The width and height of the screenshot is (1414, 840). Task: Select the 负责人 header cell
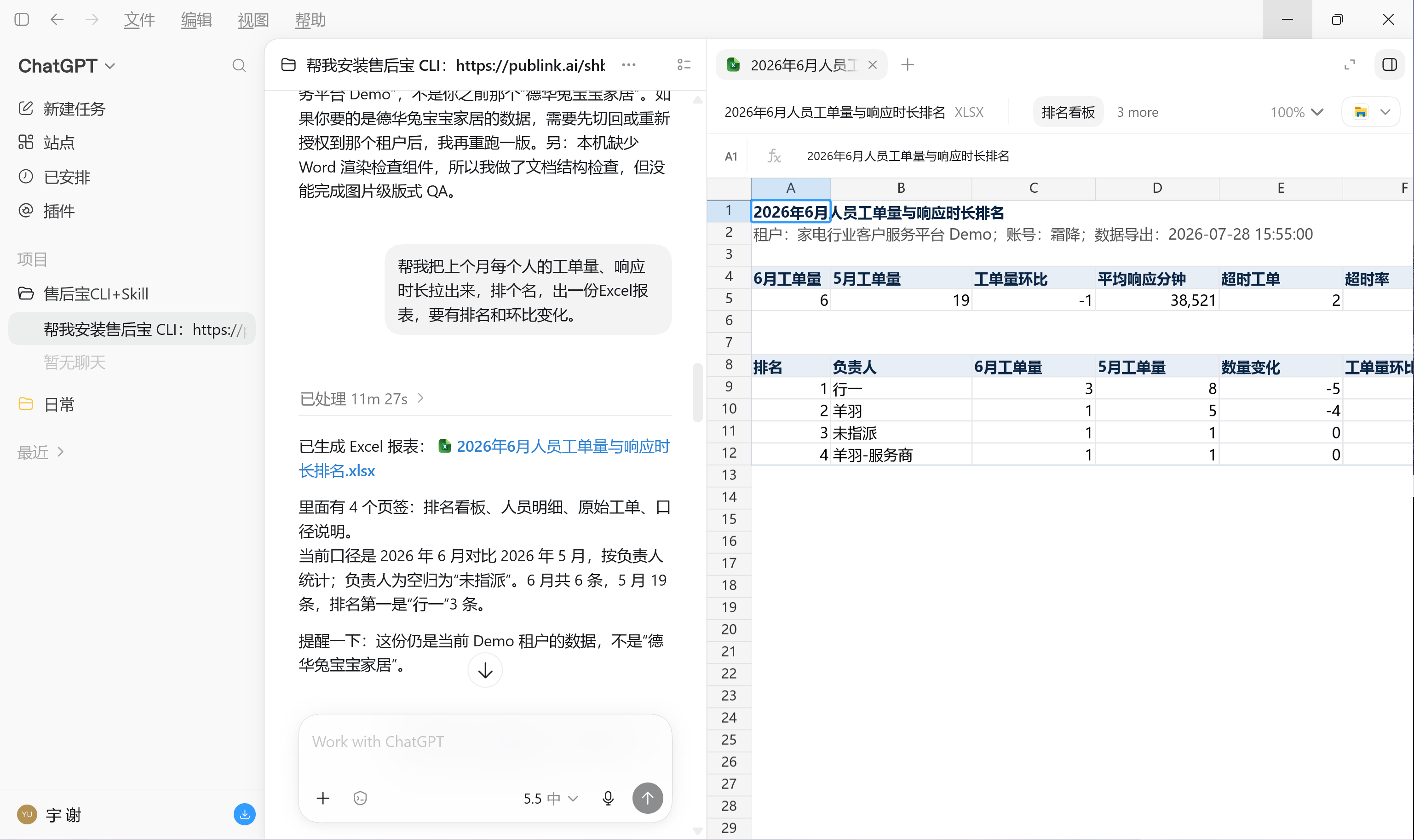click(901, 367)
